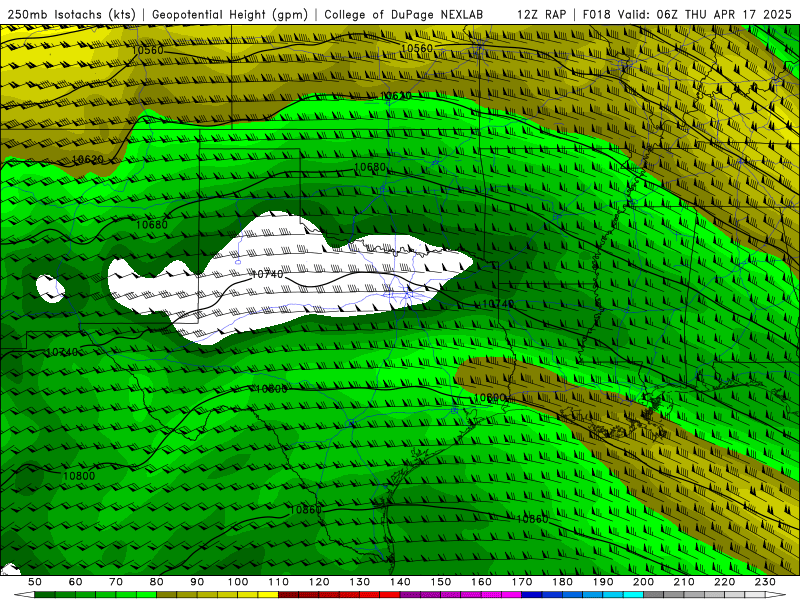Click the '80' colorbar label
Screen dimensions: 800x600
pos(157,582)
